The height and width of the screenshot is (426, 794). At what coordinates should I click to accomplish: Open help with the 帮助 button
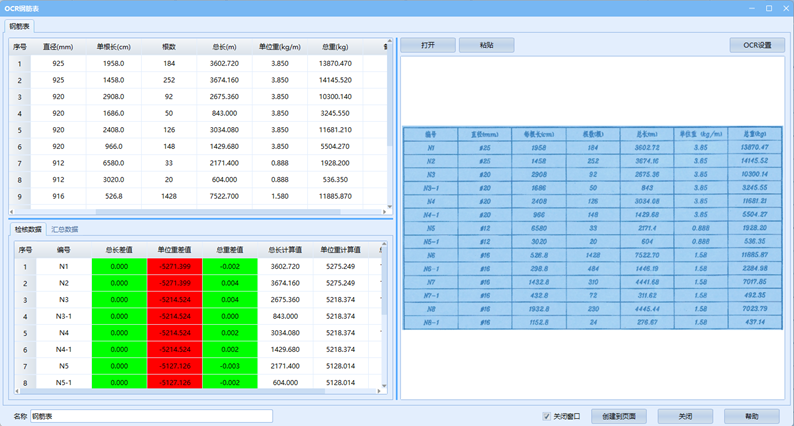point(752,416)
